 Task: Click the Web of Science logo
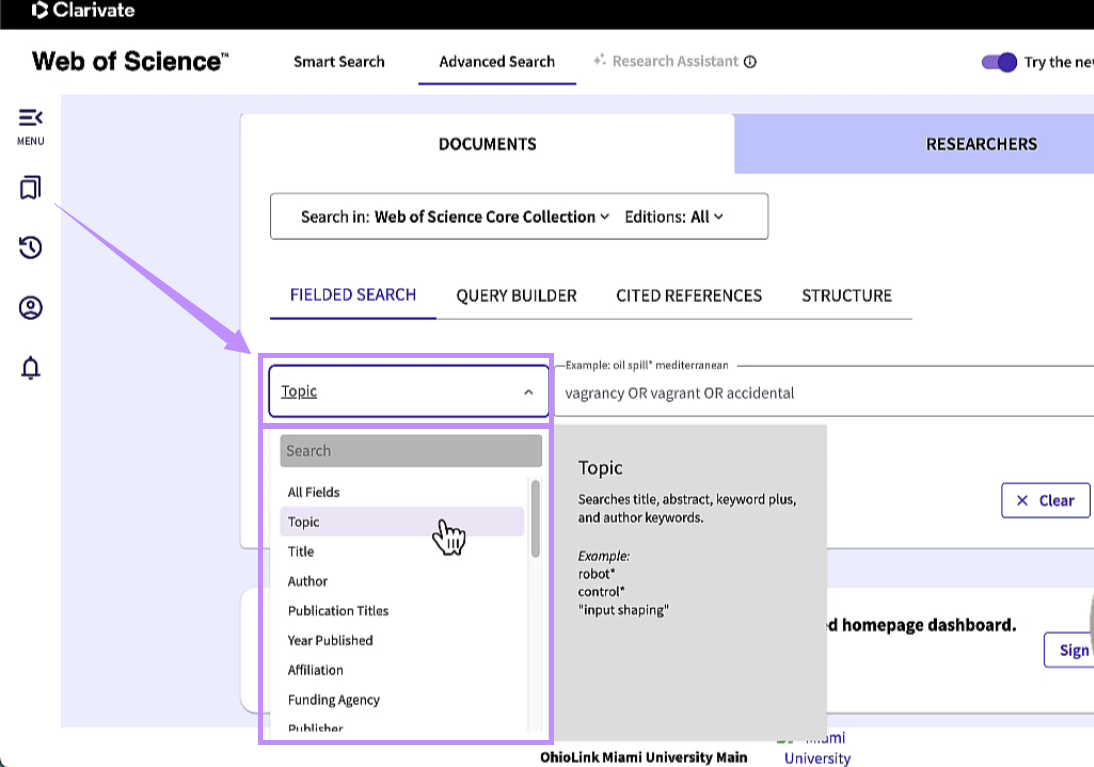tap(130, 61)
